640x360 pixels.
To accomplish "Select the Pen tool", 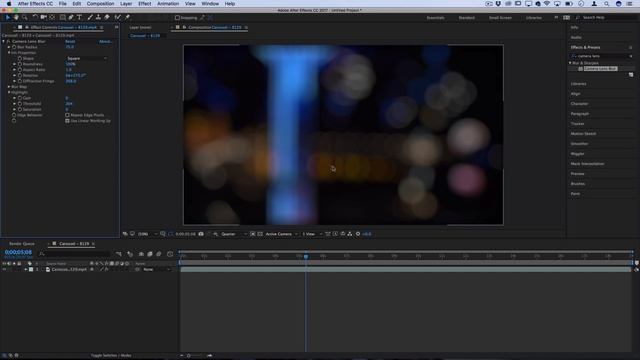I will (71, 18).
